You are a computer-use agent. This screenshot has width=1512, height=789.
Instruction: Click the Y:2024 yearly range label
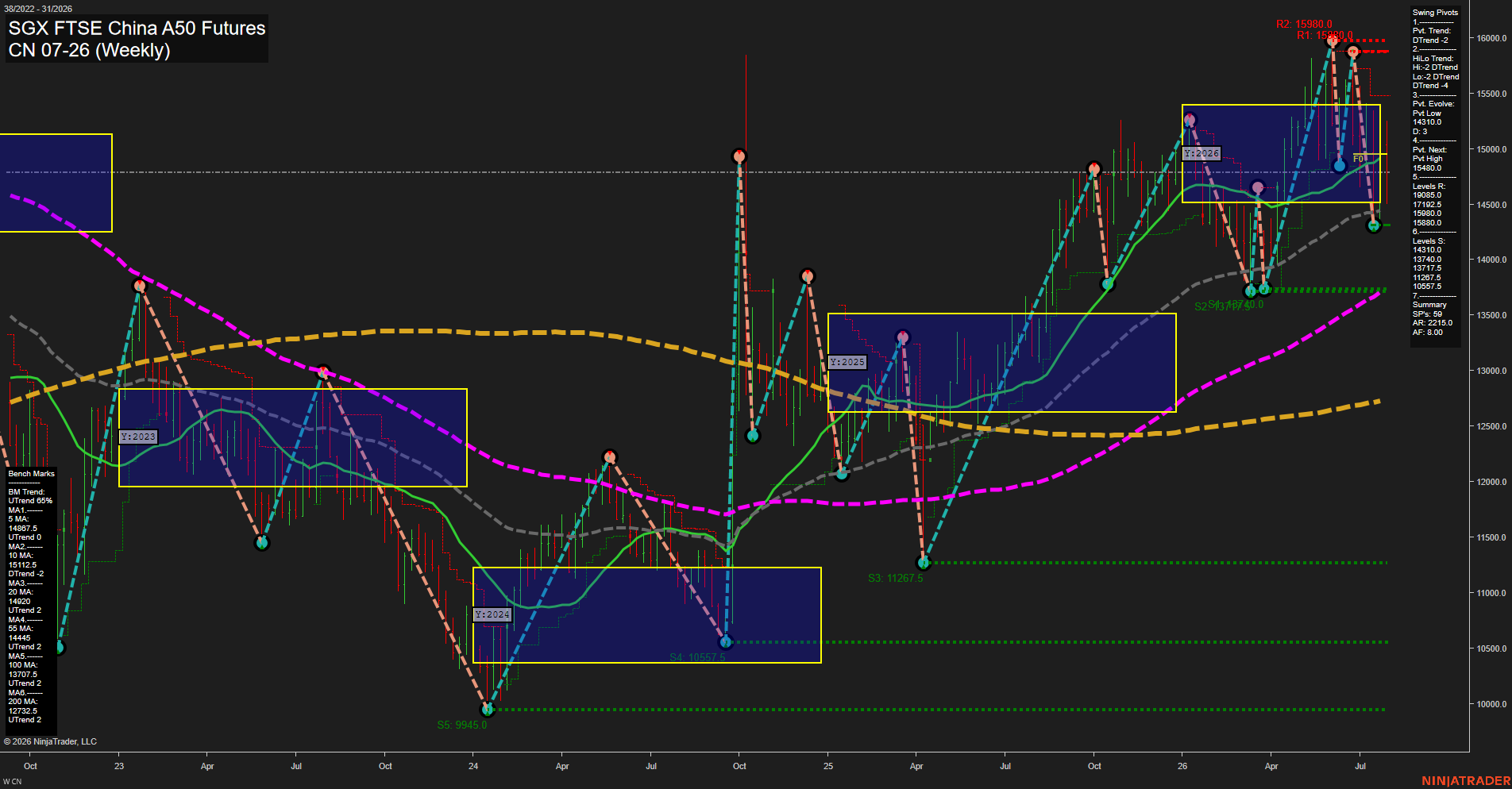pyautogui.click(x=492, y=614)
